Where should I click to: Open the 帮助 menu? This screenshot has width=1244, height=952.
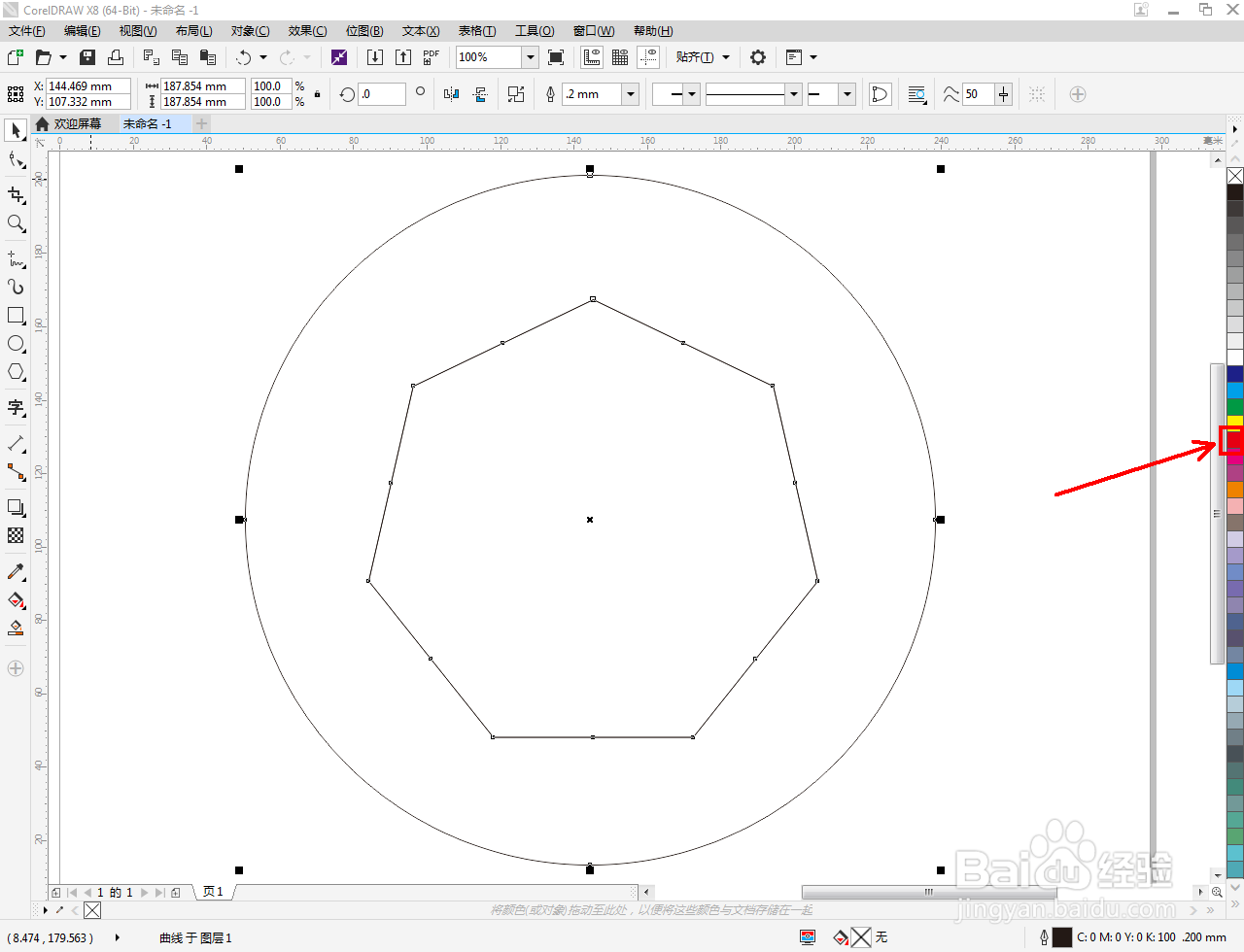coord(653,31)
